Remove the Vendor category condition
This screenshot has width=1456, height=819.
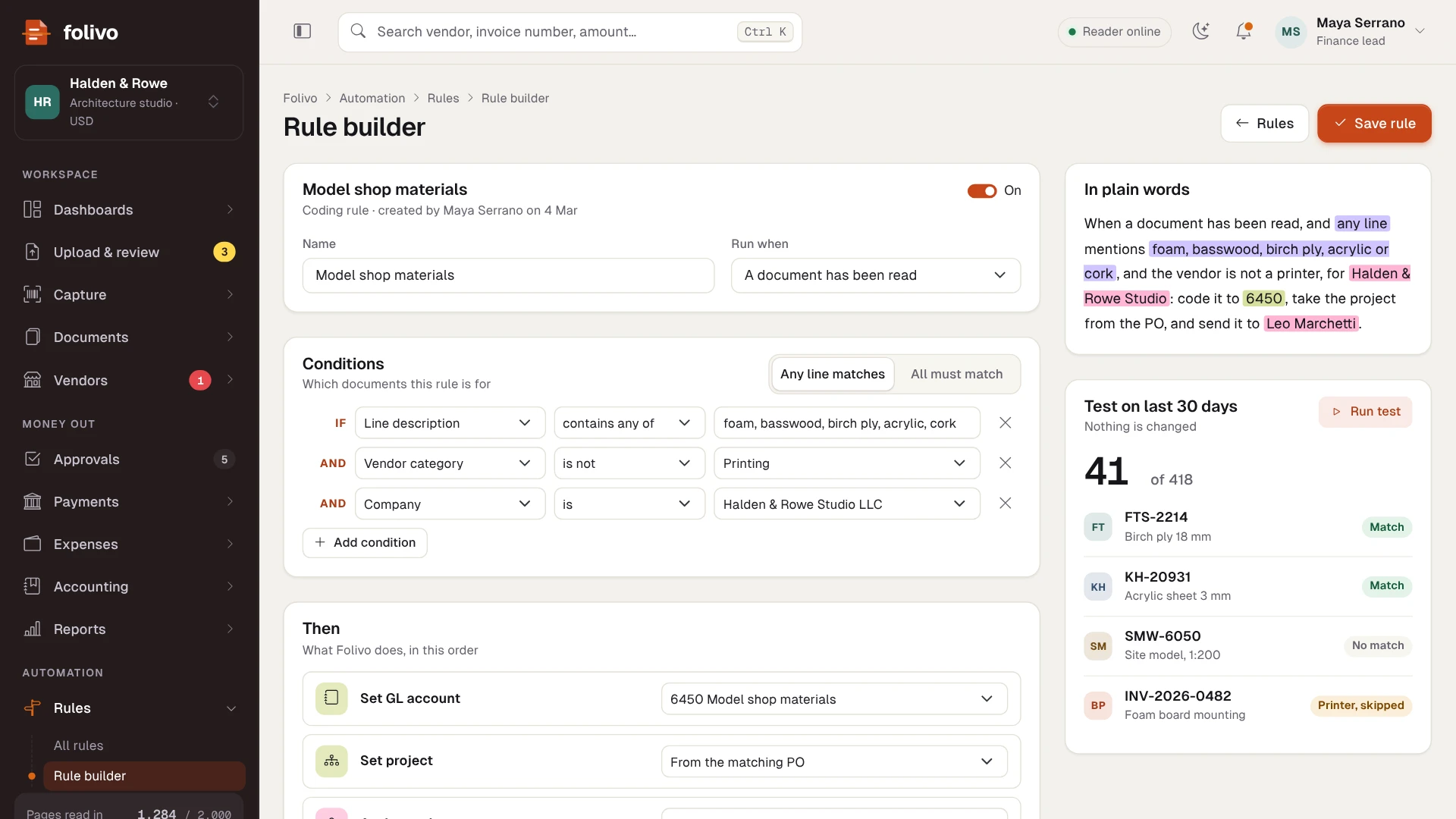click(x=1005, y=463)
